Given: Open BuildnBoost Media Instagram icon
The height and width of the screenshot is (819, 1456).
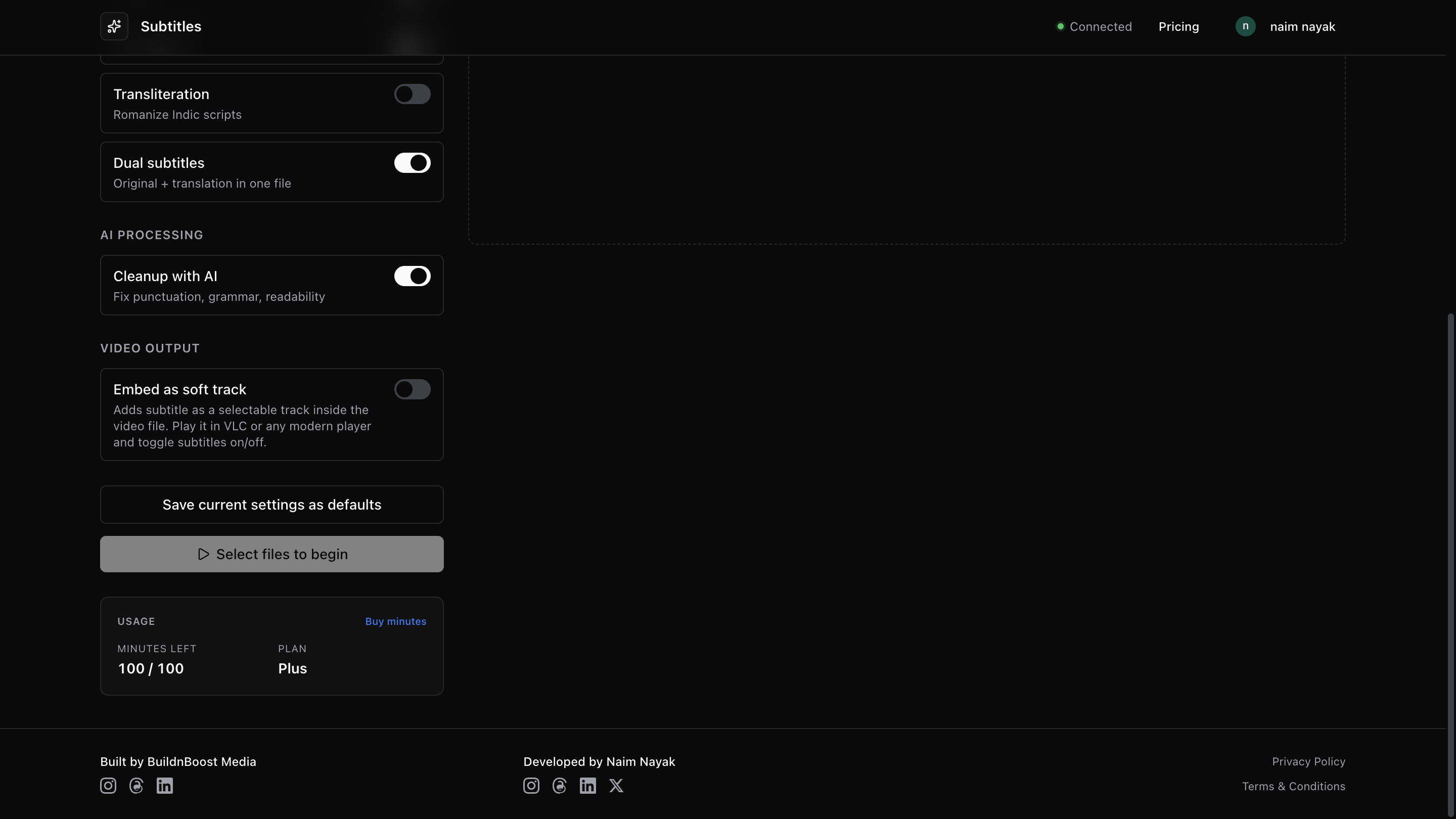Looking at the screenshot, I should click(x=108, y=786).
